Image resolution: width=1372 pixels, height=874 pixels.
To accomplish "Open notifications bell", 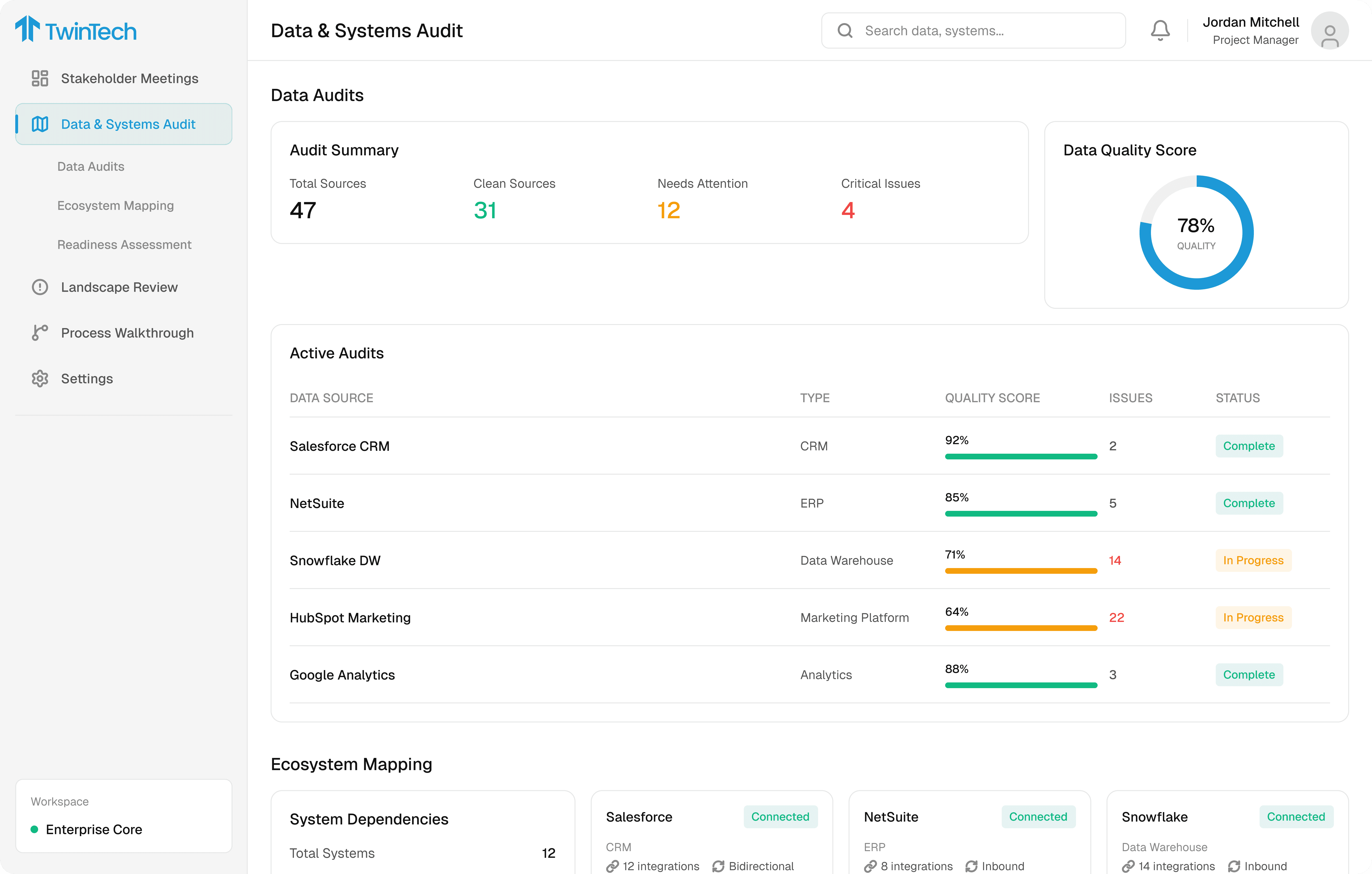I will click(x=1160, y=31).
